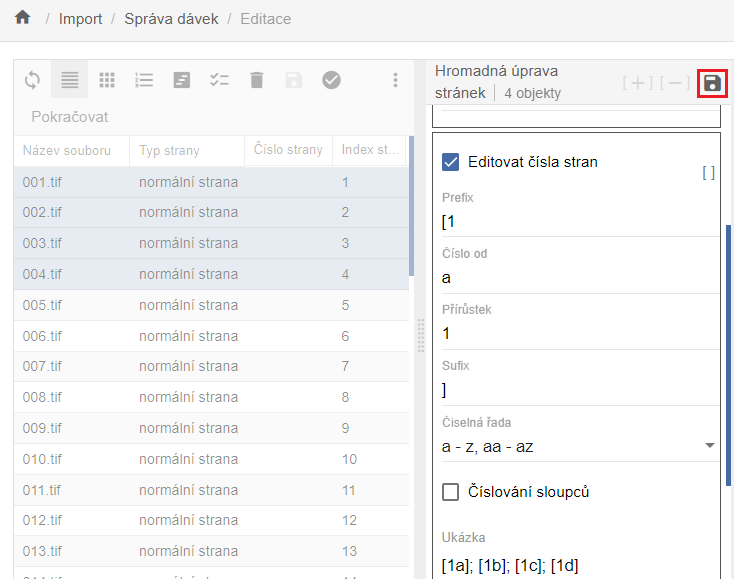Go to Správa dávek breadcrumb link
This screenshot has width=735, height=579.
pos(171,20)
